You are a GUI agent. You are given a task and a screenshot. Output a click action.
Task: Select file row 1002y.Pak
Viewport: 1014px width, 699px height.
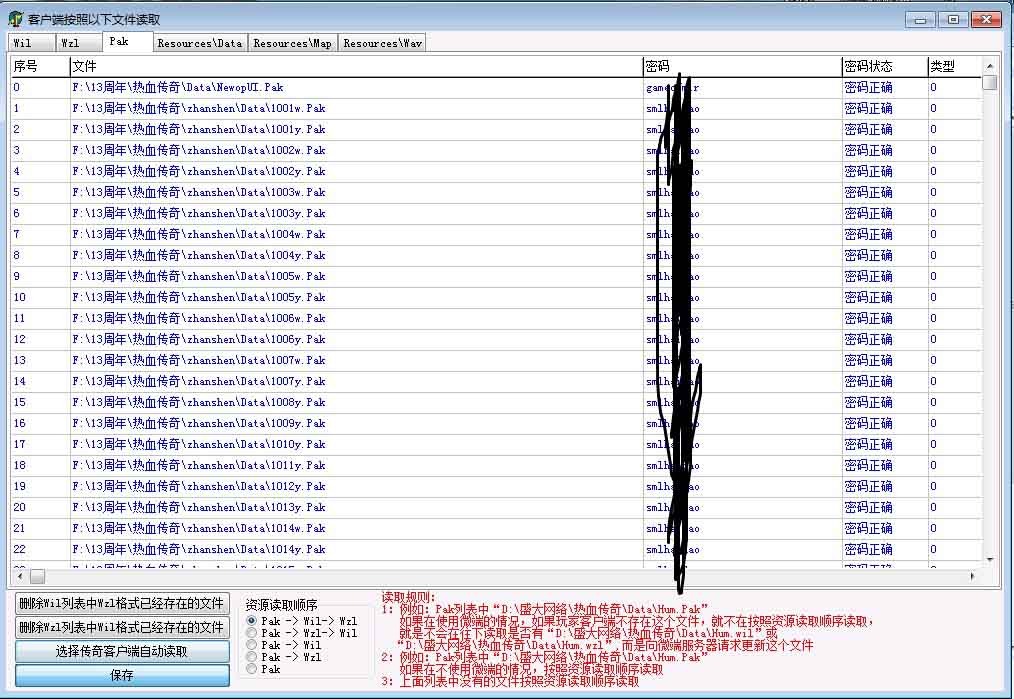(x=496, y=171)
